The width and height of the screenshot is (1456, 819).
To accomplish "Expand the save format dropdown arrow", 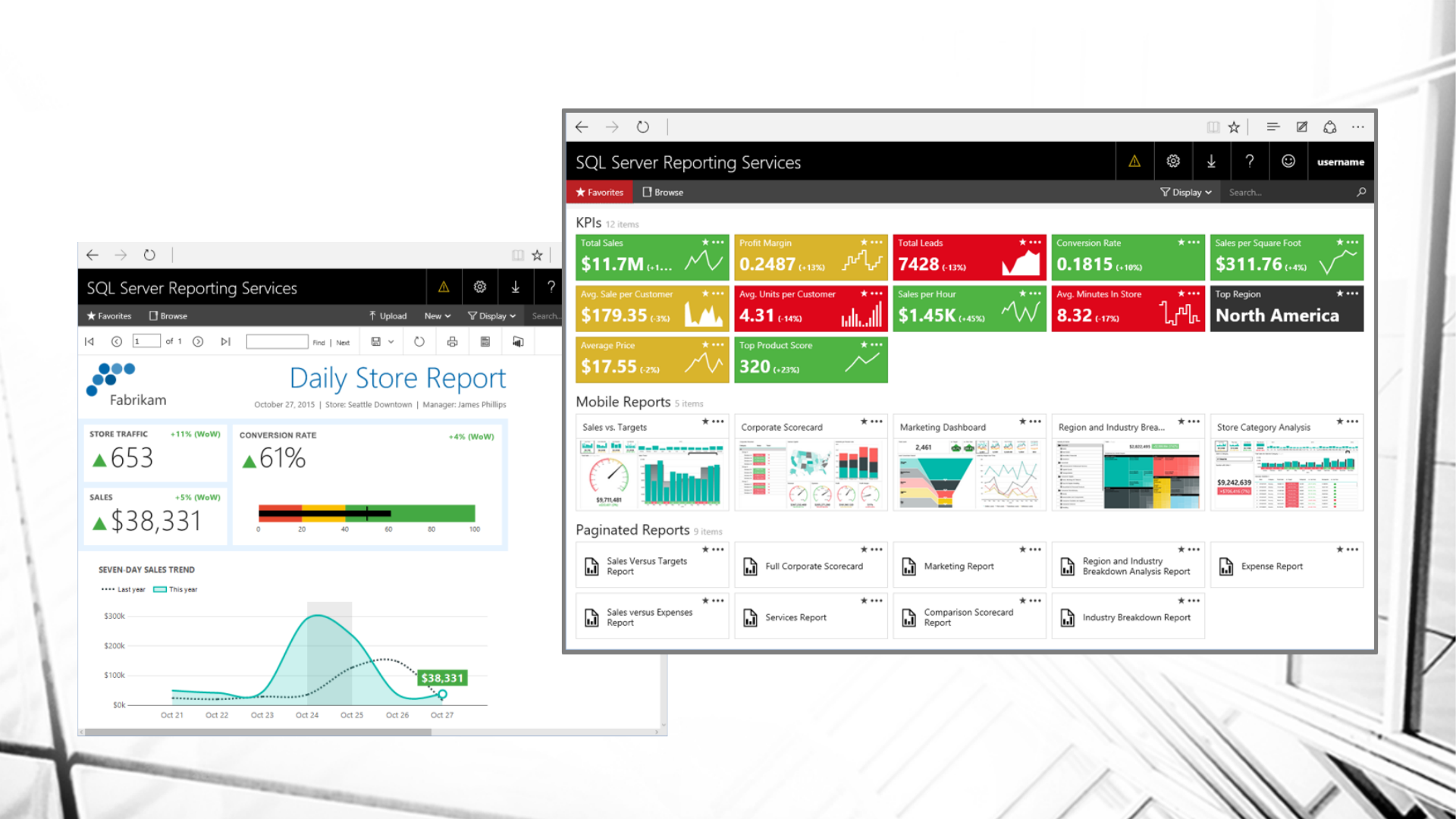I will coord(391,342).
